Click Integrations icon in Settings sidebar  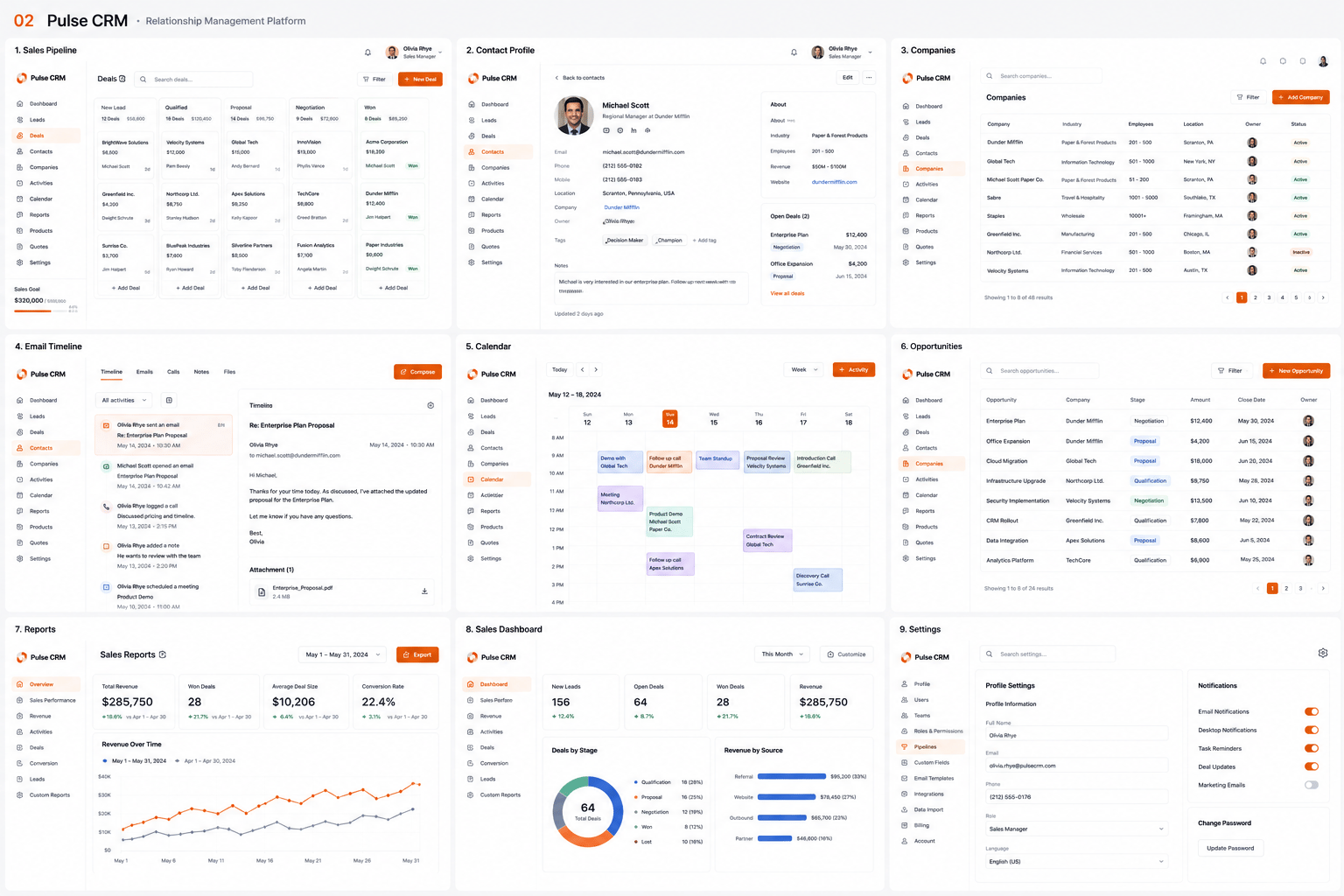coord(905,794)
